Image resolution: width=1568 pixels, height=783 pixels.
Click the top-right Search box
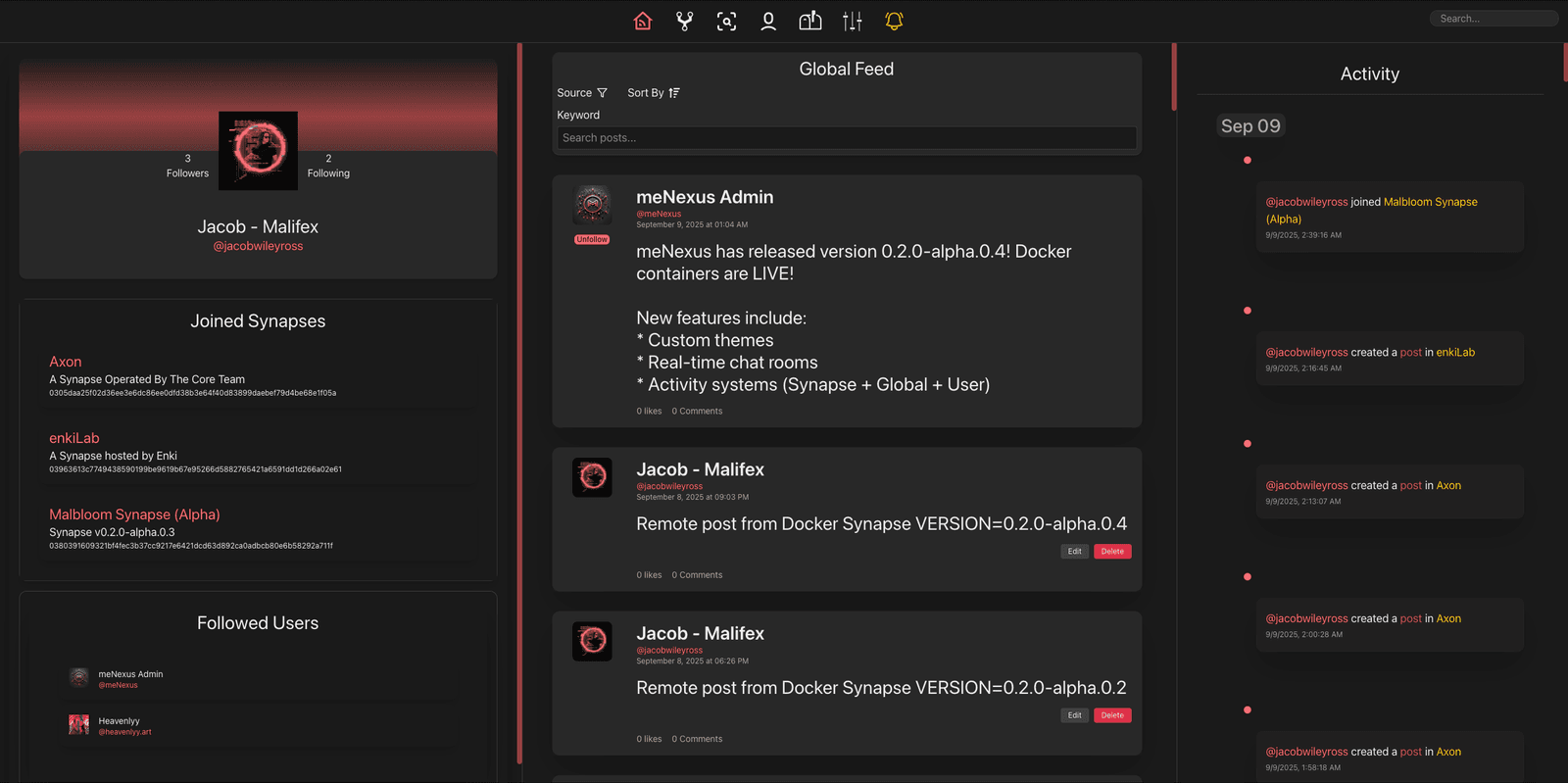click(x=1494, y=19)
